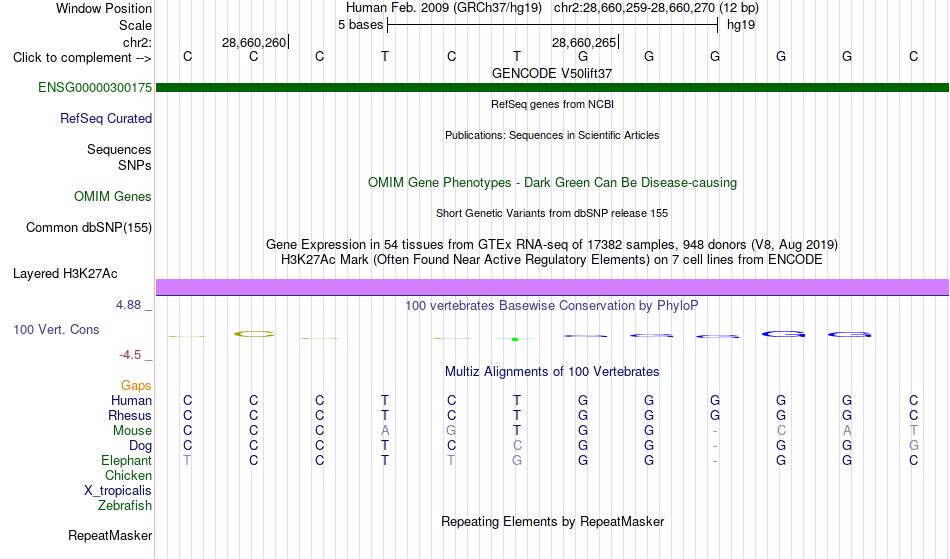This screenshot has width=950, height=559.
Task: Click the 4.88 PhyloP upper scale value
Action: [128, 305]
